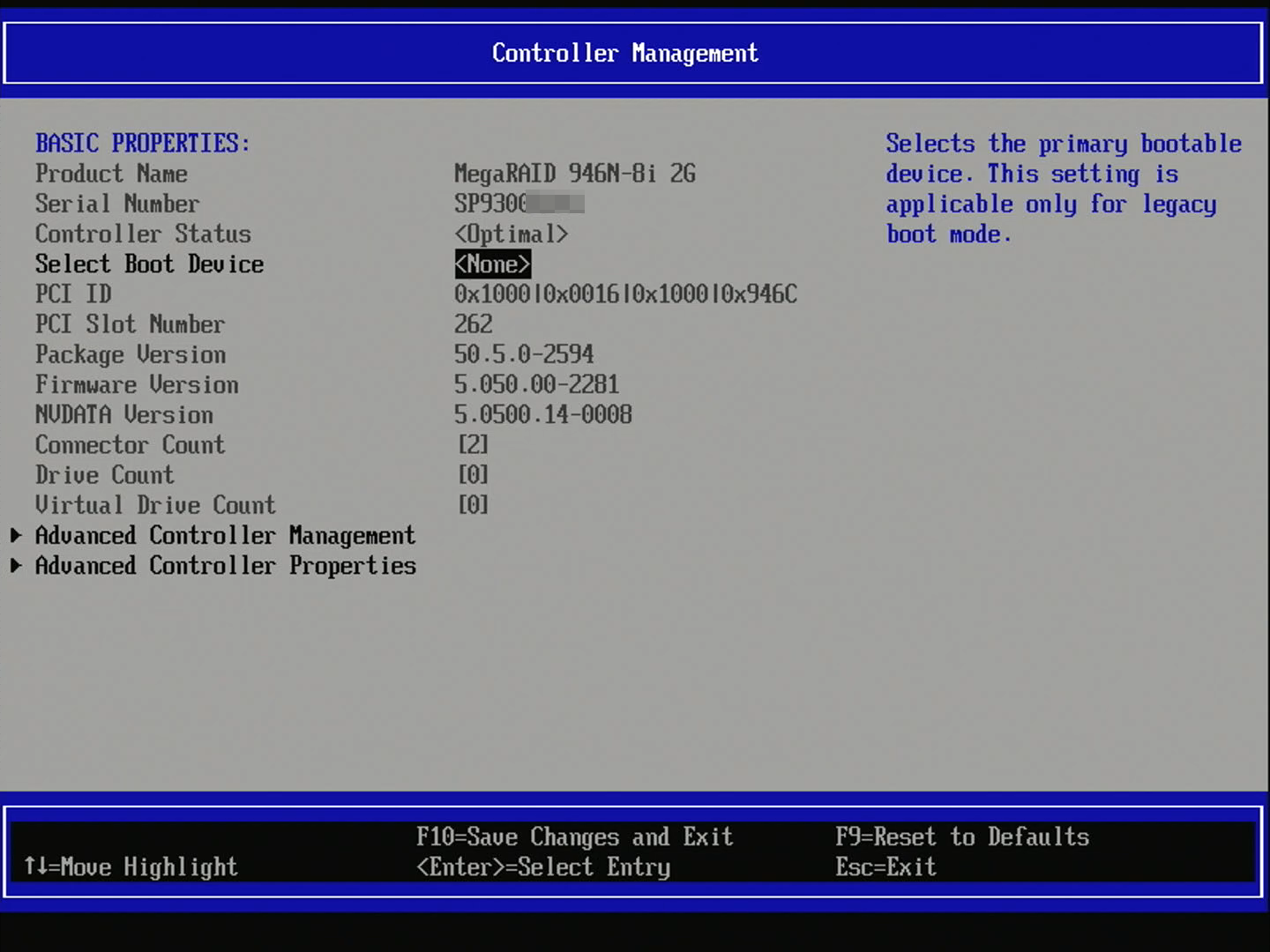The width and height of the screenshot is (1270, 952).
Task: Open the Select Boot Device <None> dropdown
Action: pyautogui.click(x=493, y=264)
